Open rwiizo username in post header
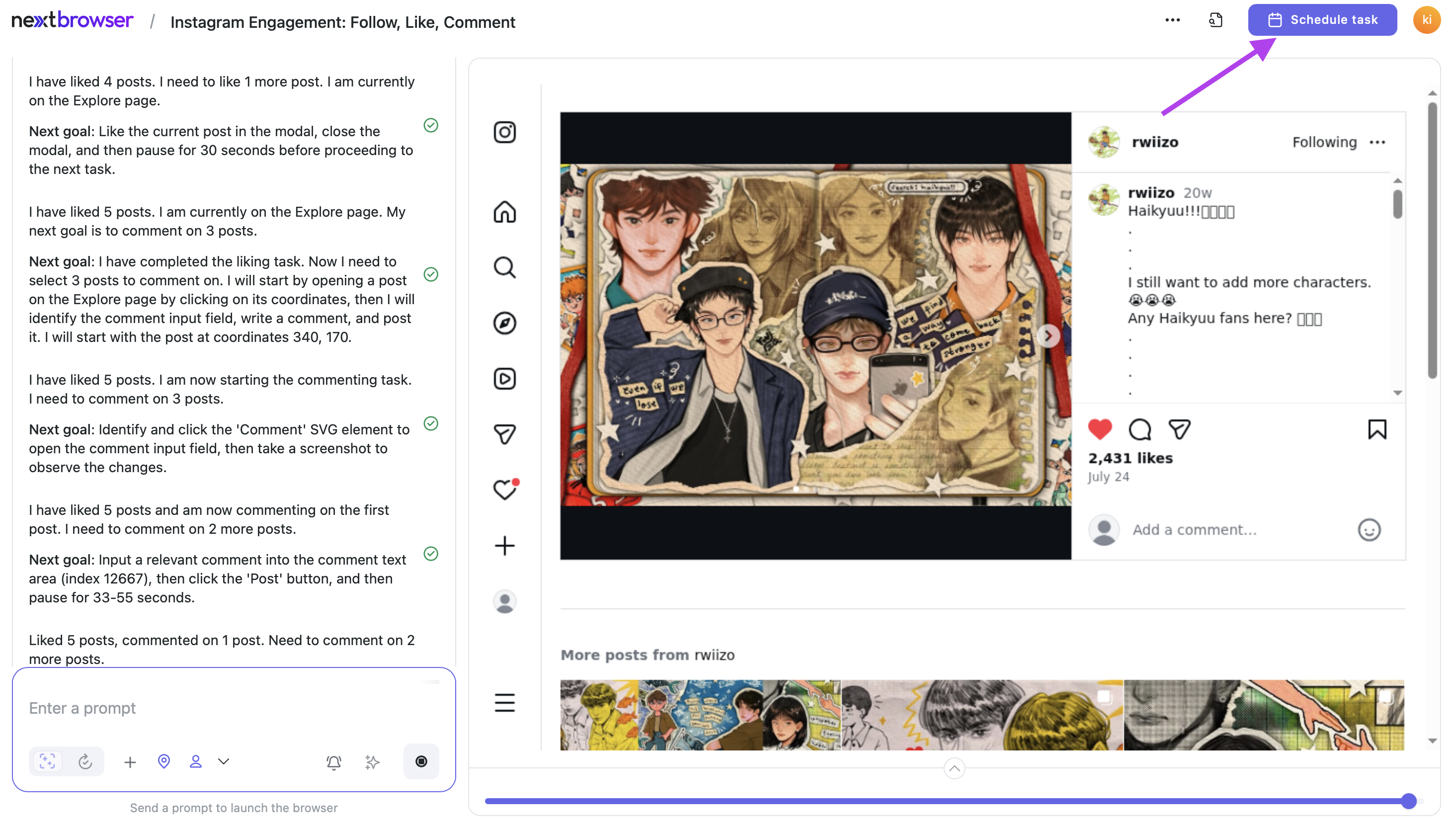This screenshot has width=1456, height=828. (x=1155, y=142)
